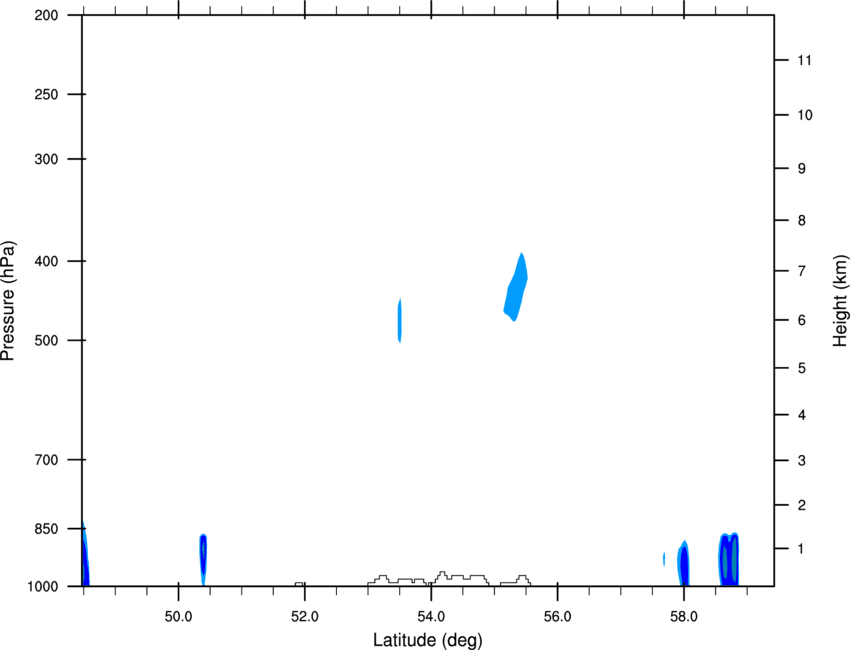Click the dark-blue contour at 58.0° latitude
Screen dimensions: 850x650
click(x=684, y=564)
